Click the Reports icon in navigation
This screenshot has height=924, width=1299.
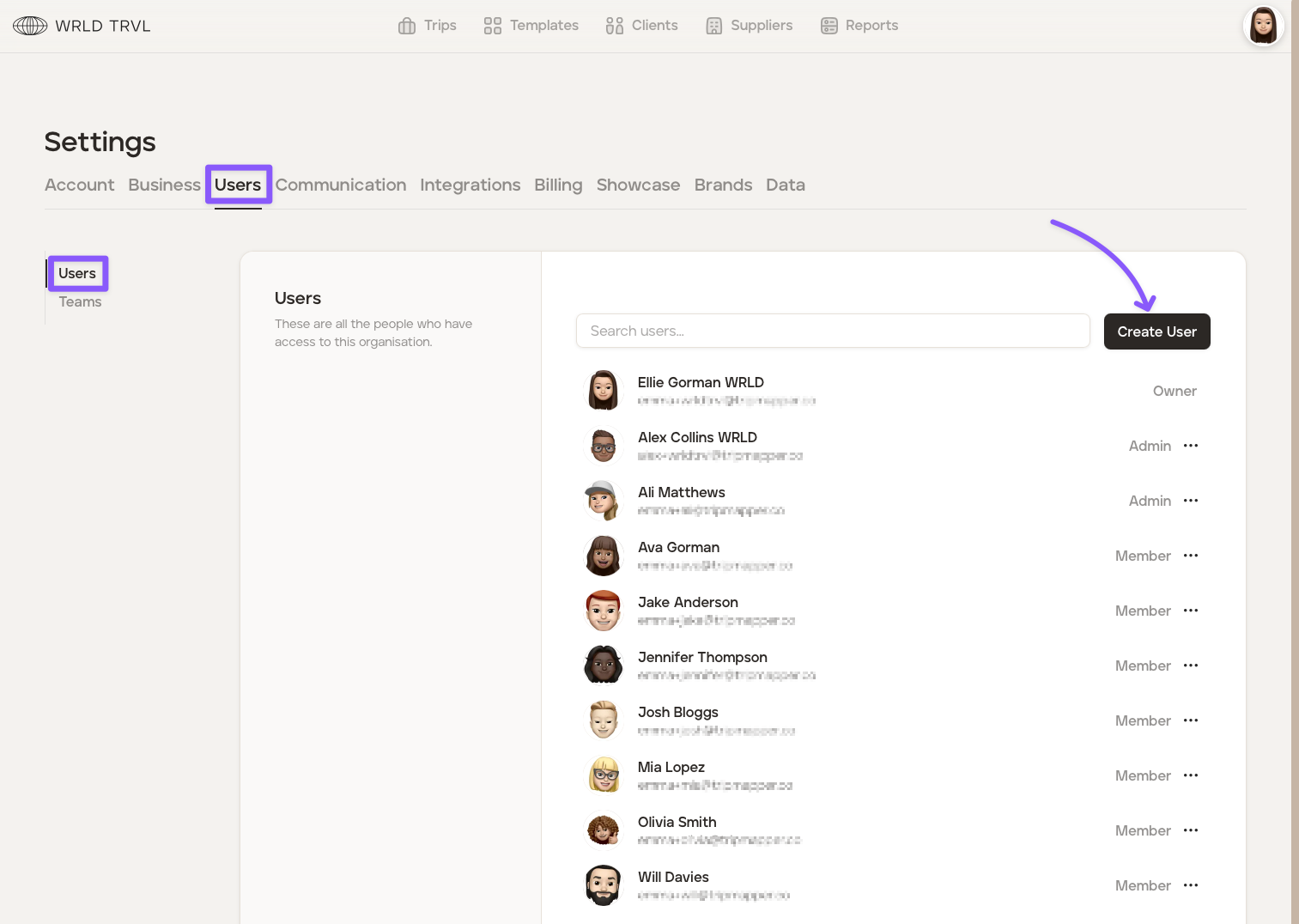[x=829, y=26]
